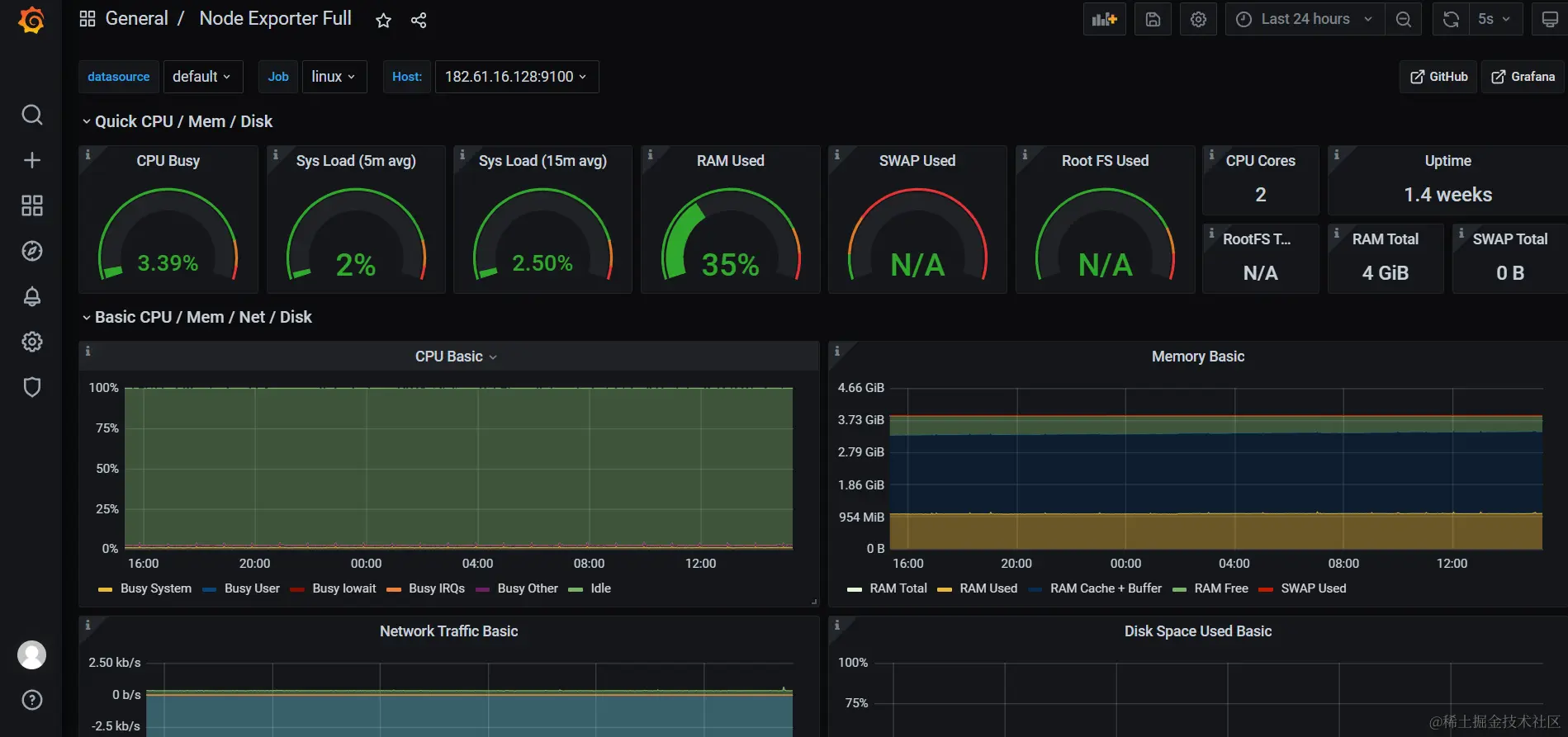
Task: Open the Host 182.61.16.128:9100 dropdown
Action: click(x=517, y=77)
